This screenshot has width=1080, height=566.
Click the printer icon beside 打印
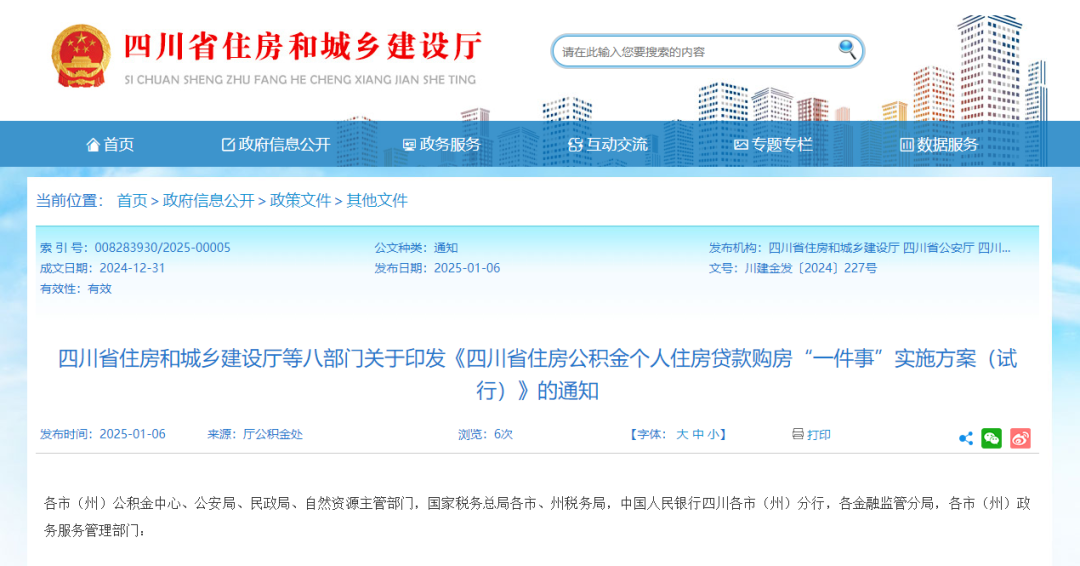(x=797, y=435)
